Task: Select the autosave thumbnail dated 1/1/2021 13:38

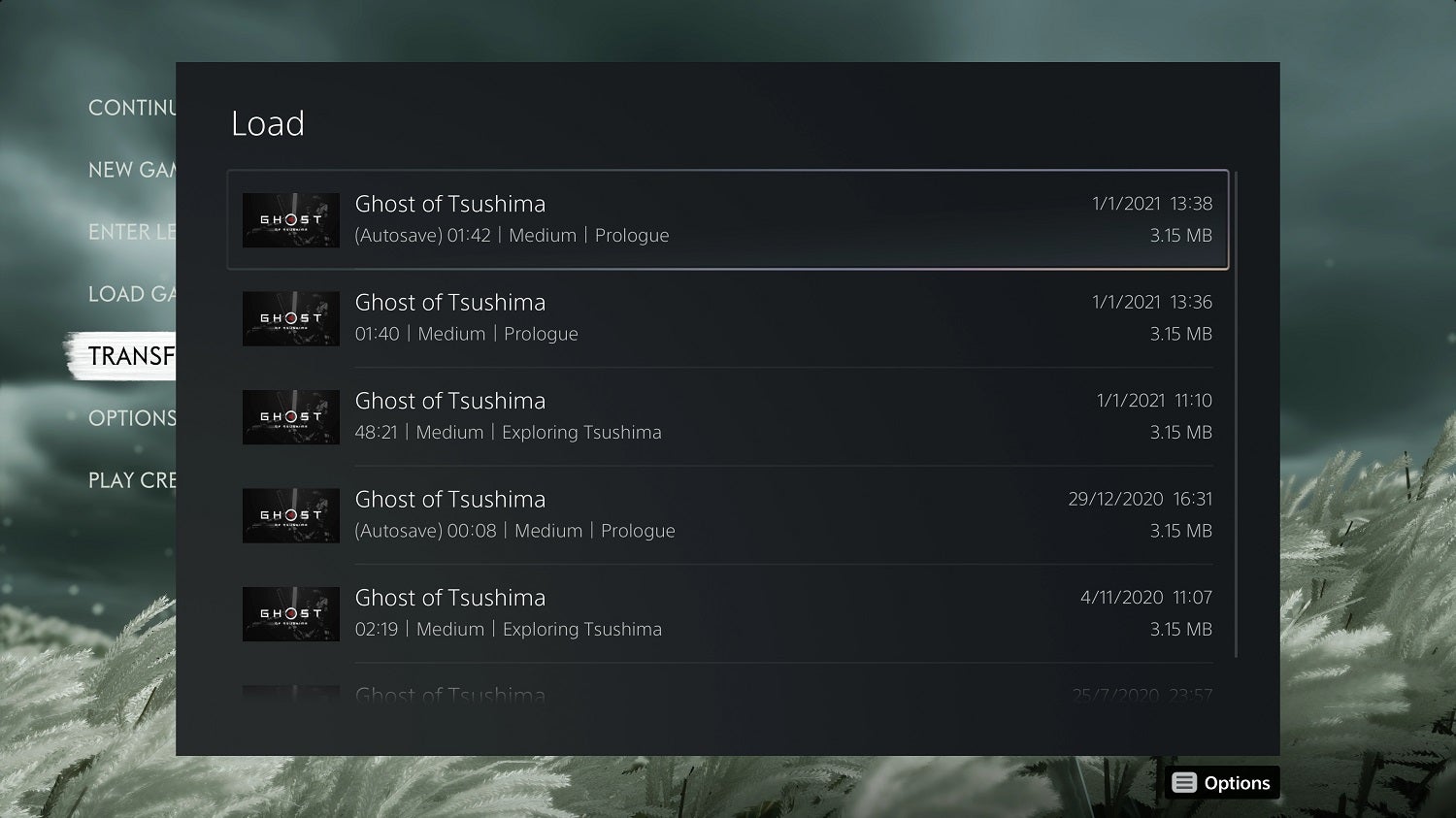Action: tap(291, 220)
